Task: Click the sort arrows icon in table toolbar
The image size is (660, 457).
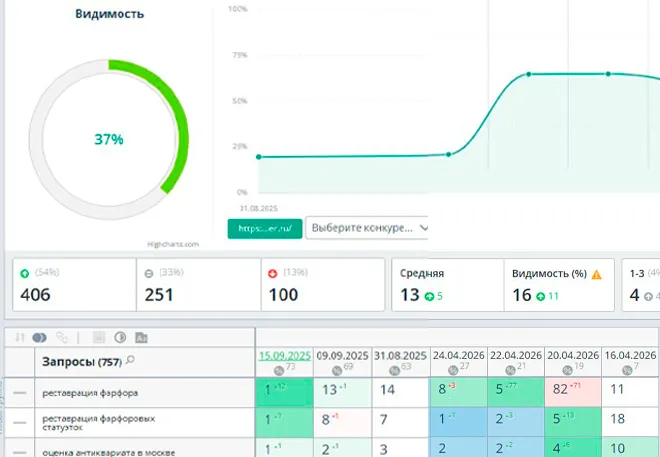Action: click(21, 338)
